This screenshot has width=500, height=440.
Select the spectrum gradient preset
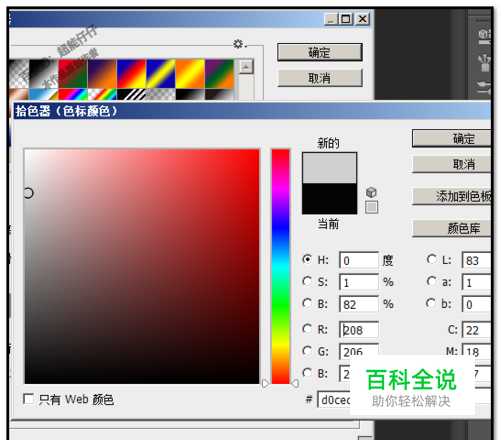(73, 94)
